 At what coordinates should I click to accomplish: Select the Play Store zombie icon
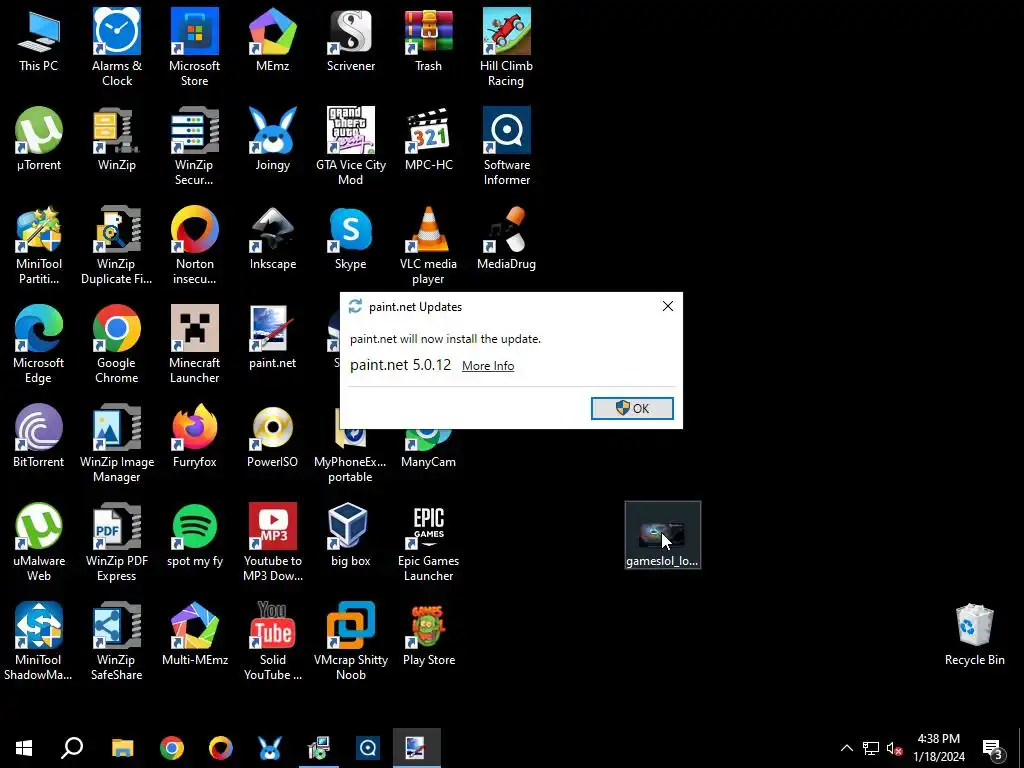pos(428,635)
